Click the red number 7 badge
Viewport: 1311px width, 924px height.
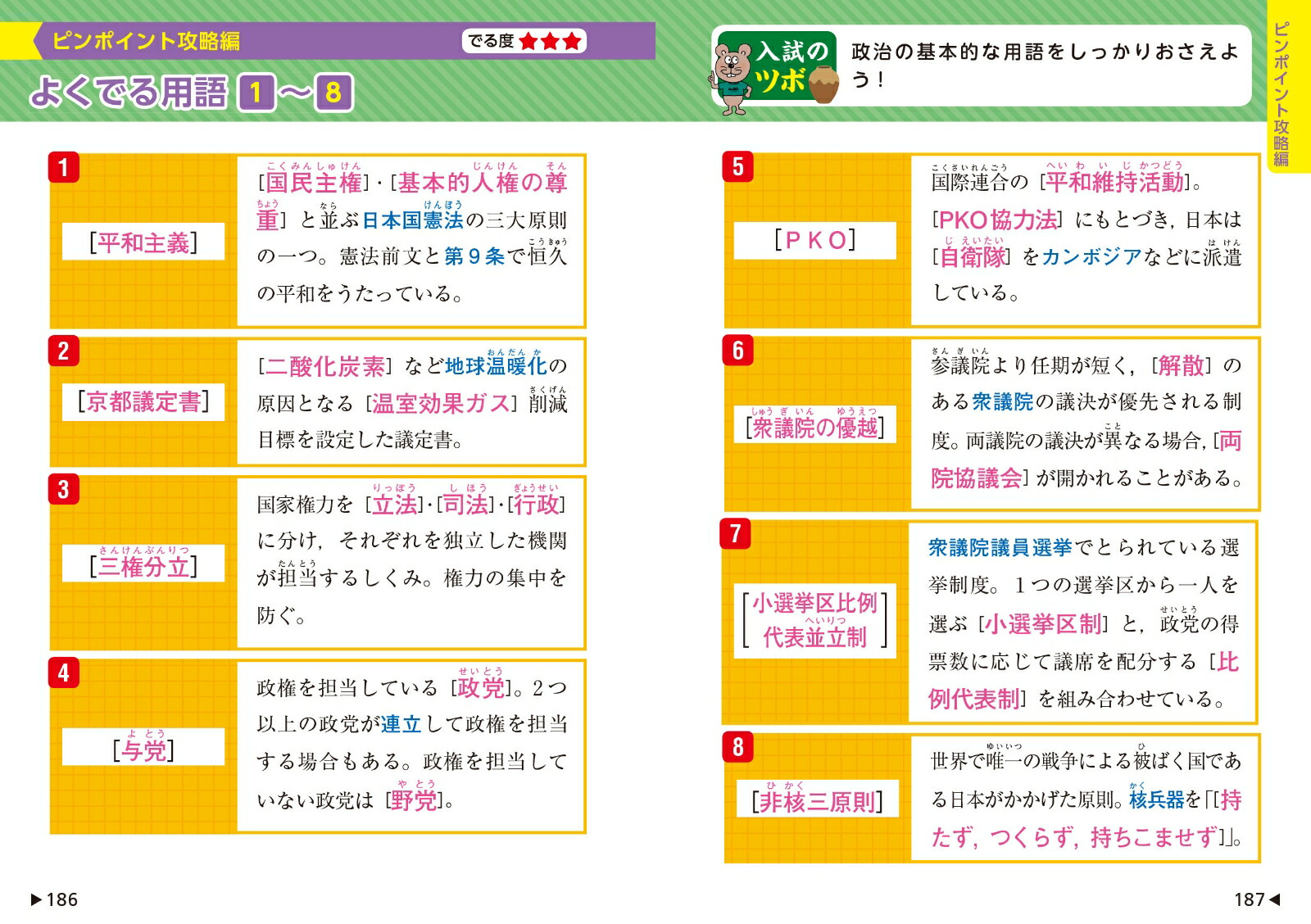coord(735,533)
